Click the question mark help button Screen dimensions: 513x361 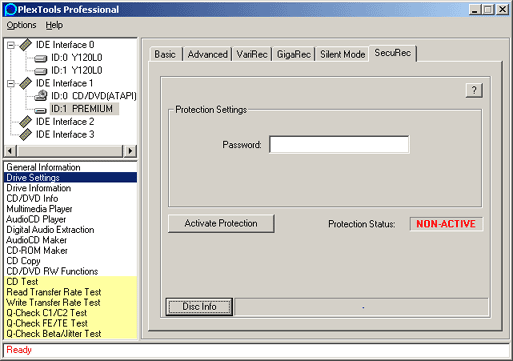[x=474, y=90]
